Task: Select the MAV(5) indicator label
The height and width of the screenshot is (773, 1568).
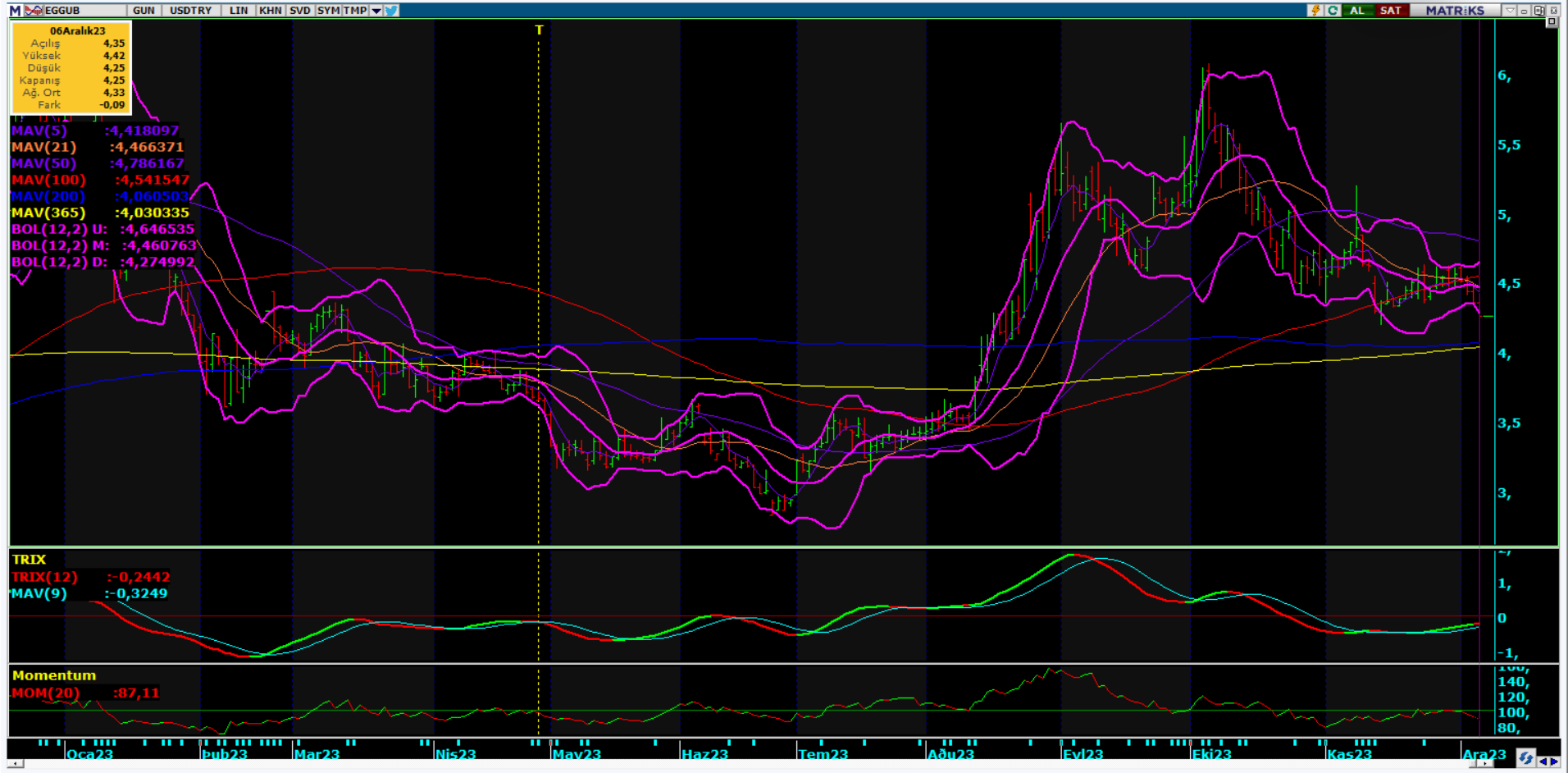Action: click(x=39, y=130)
